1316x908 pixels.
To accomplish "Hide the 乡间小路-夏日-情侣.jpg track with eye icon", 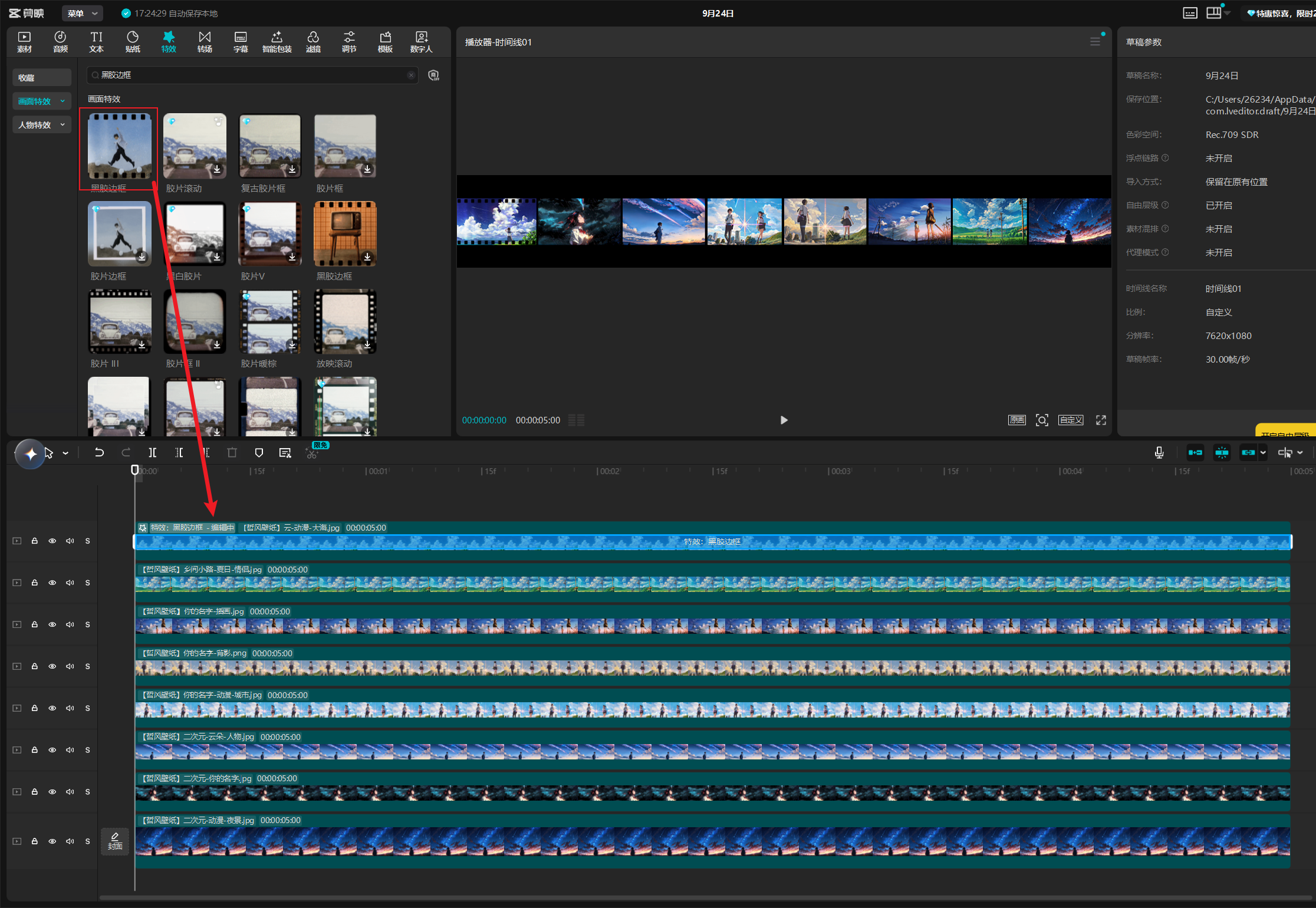I will point(52,583).
